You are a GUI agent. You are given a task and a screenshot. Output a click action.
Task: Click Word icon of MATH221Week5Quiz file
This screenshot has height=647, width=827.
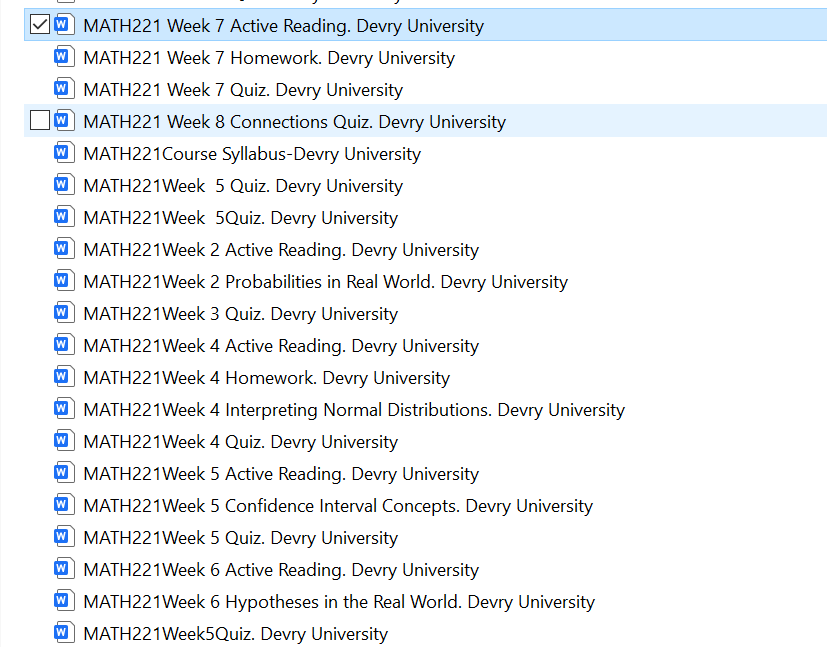coord(64,632)
